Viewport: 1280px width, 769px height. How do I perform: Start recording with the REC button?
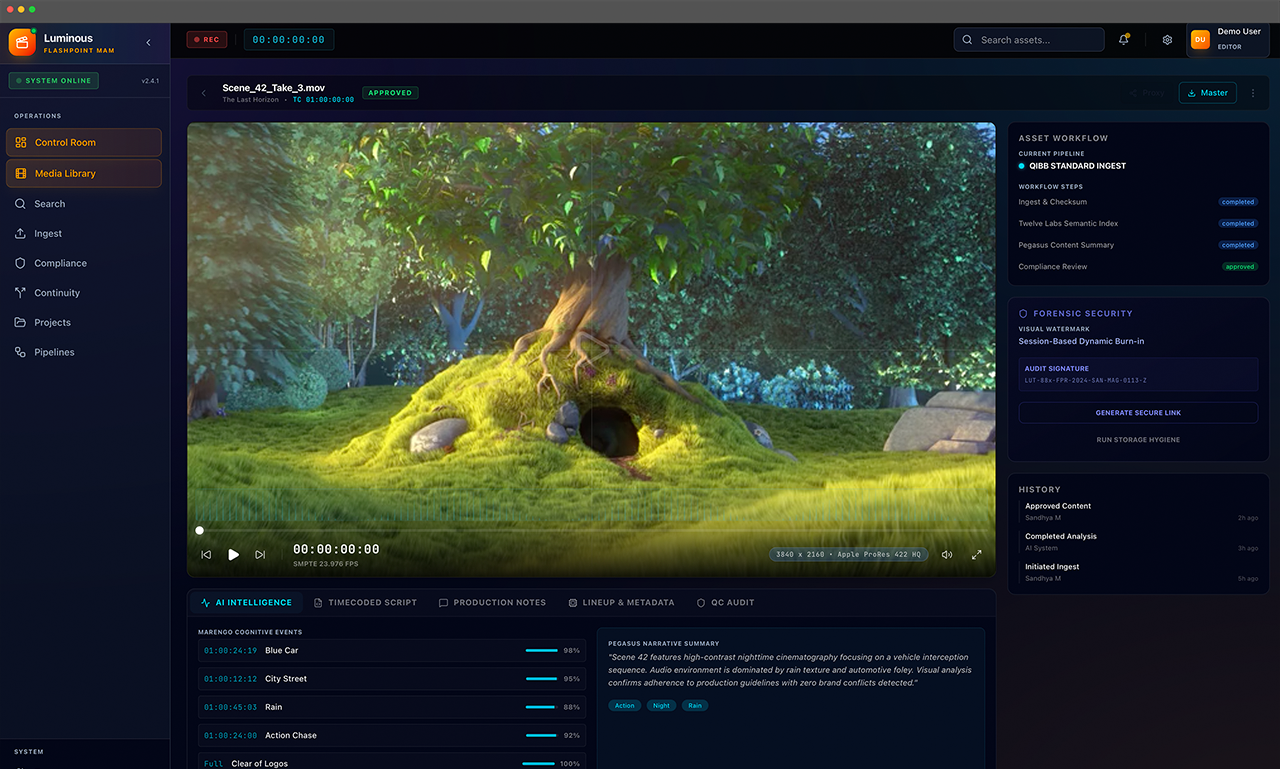(207, 40)
